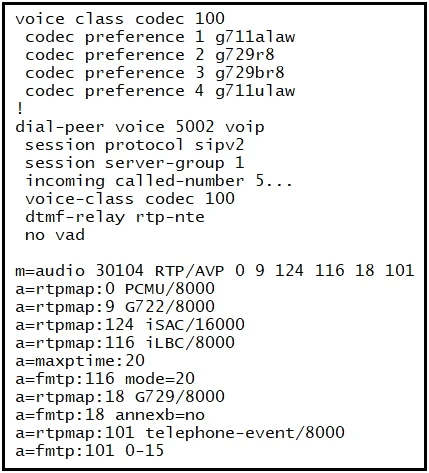Click the voice-class codec 100 line under dial-peer
The height and width of the screenshot is (473, 429).
(130, 199)
